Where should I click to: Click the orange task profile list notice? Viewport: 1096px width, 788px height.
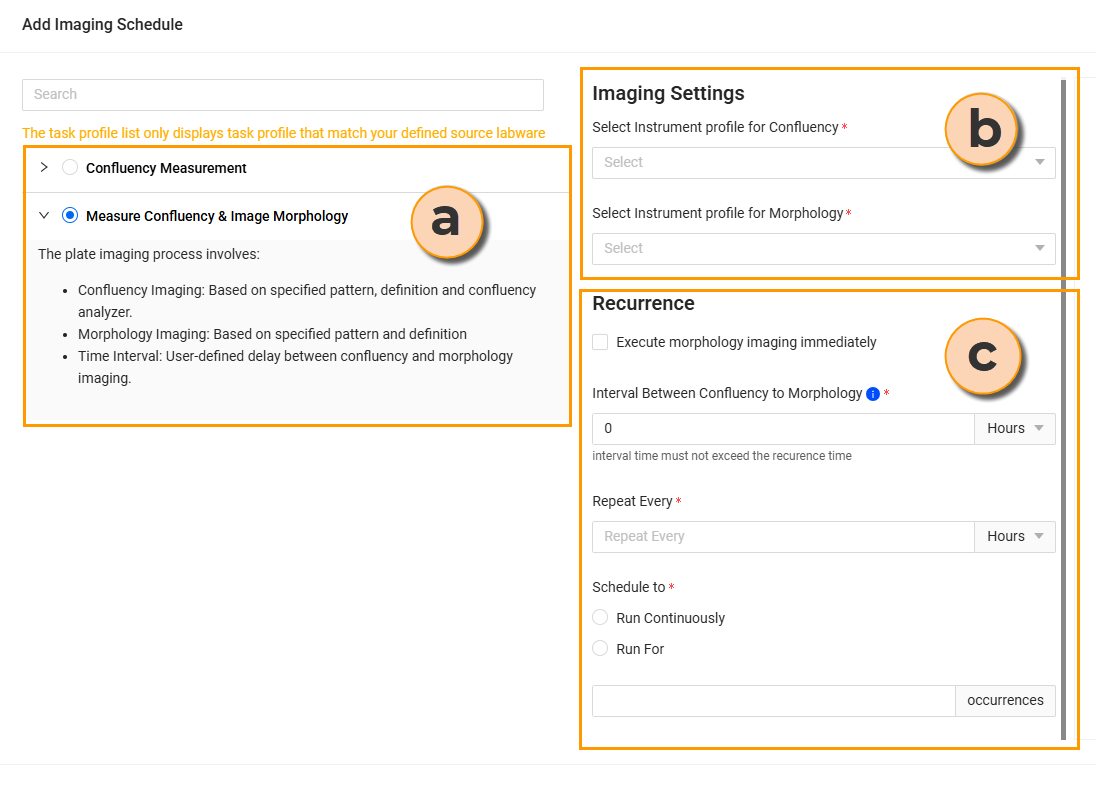tap(284, 133)
